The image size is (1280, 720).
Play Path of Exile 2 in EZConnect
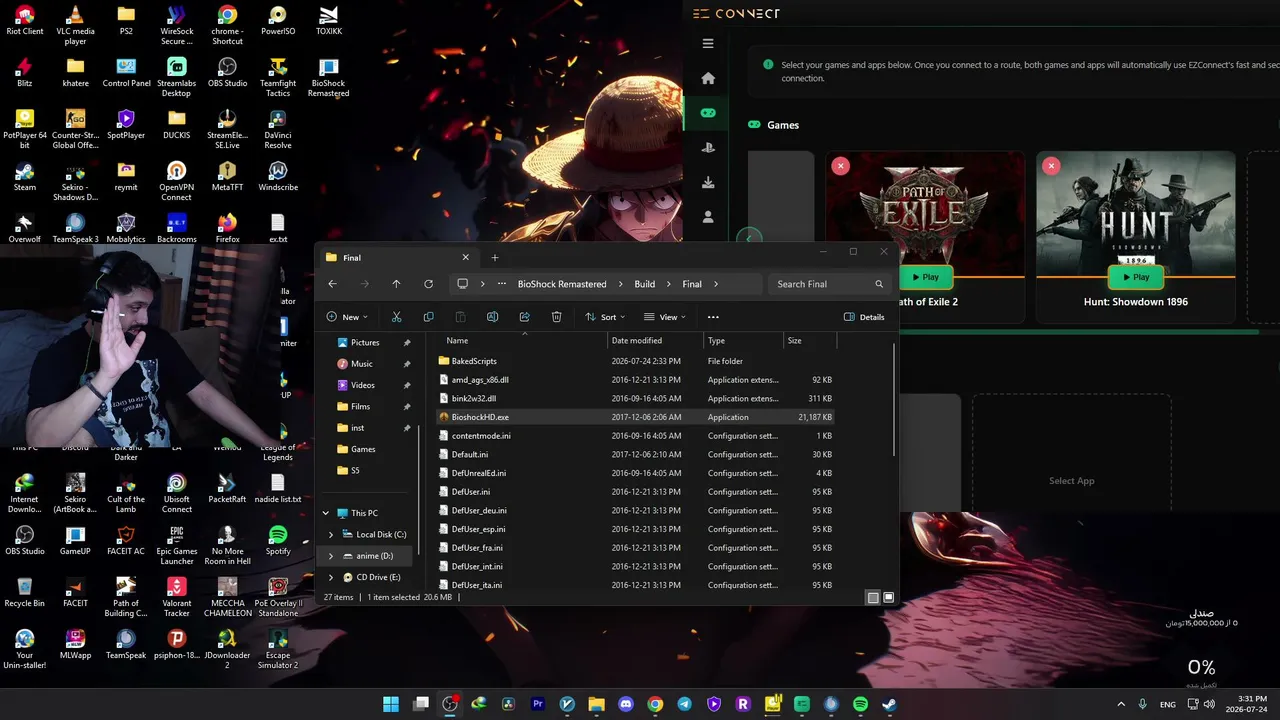(x=925, y=277)
